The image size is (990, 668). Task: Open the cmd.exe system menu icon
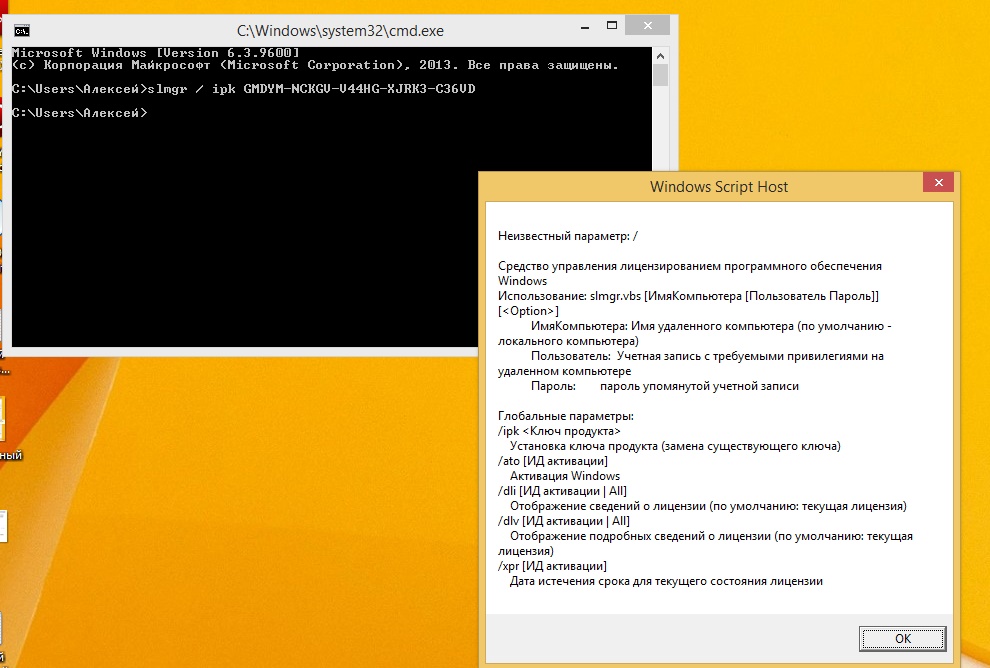point(21,30)
